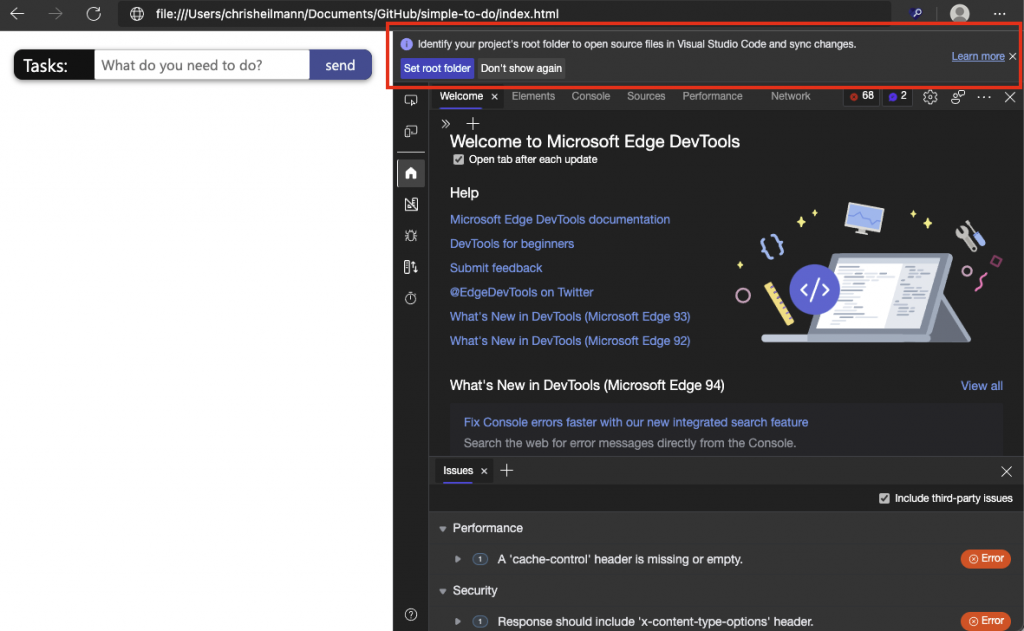Image resolution: width=1024 pixels, height=631 pixels.
Task: Expand more tabs double chevron
Action: pos(446,123)
